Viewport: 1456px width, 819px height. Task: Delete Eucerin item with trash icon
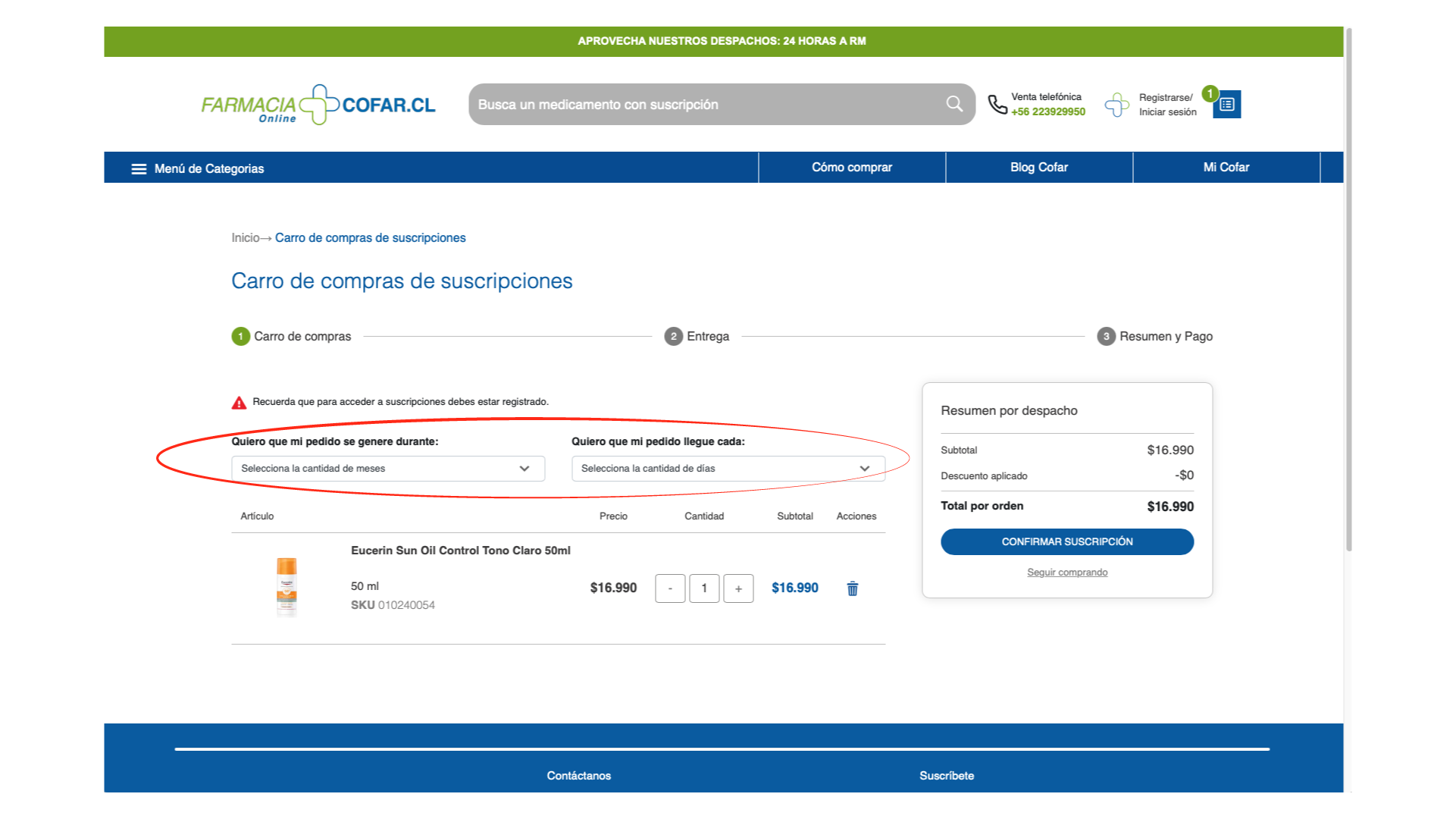(x=852, y=588)
